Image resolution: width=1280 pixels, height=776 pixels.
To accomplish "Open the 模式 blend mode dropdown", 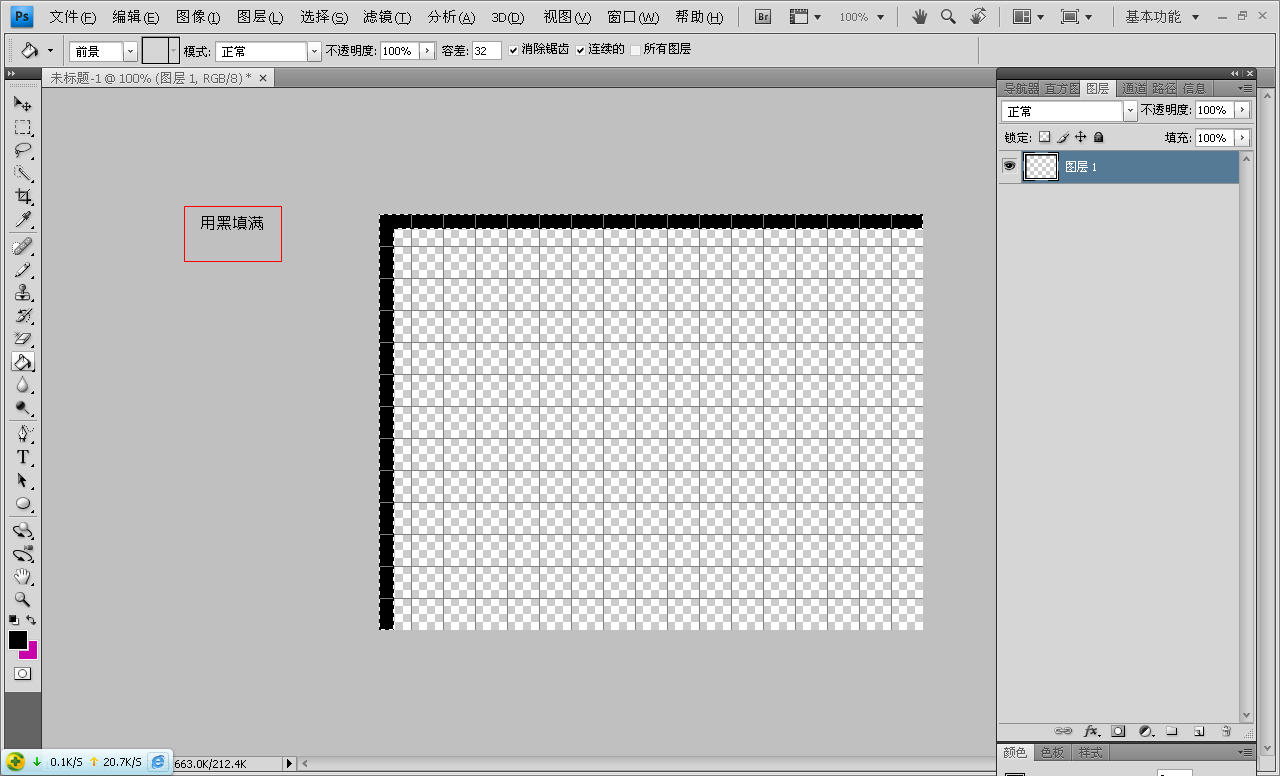I will [x=315, y=51].
